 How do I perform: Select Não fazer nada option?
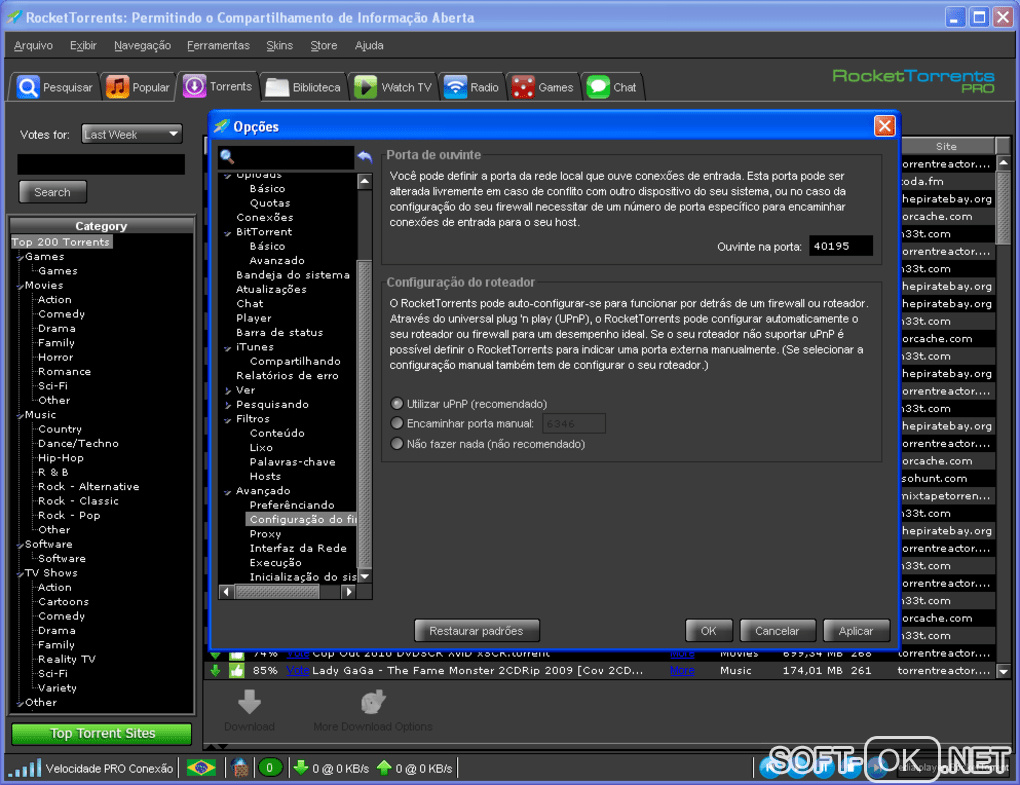tap(397, 444)
